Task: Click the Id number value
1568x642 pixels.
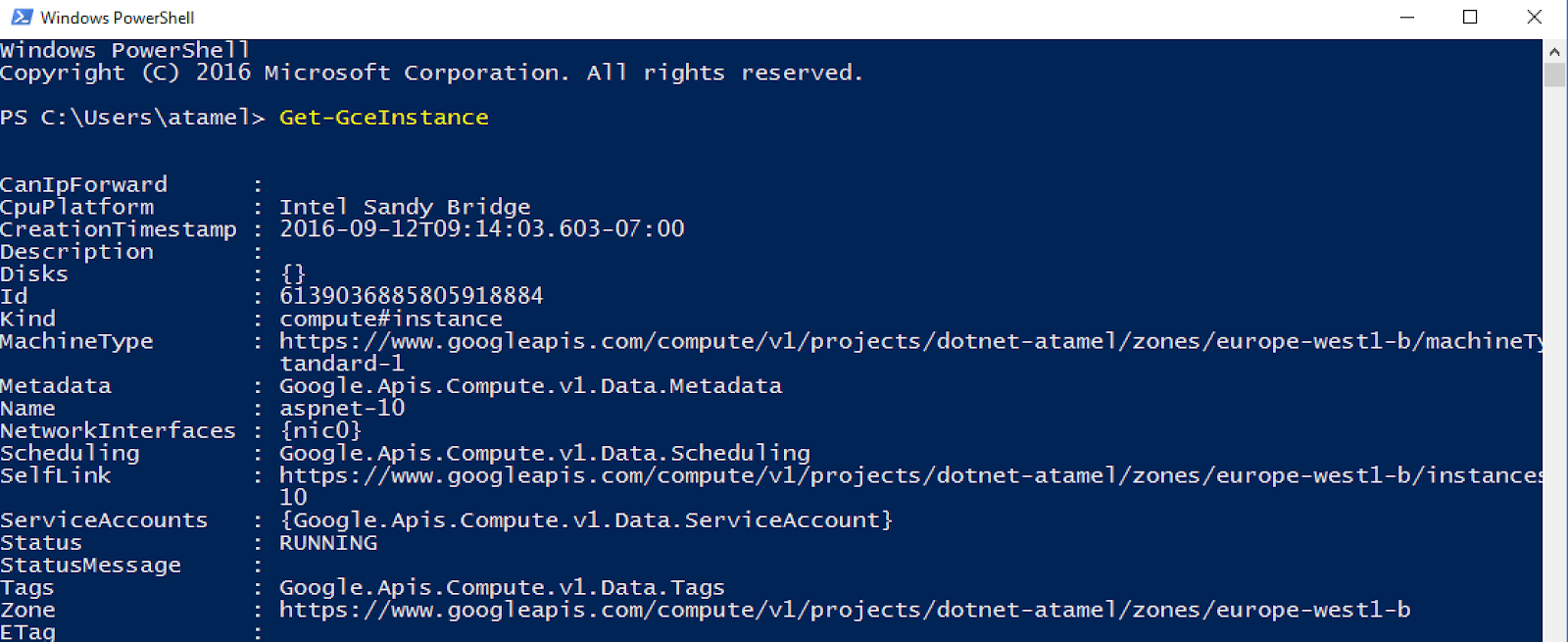Action: (x=412, y=295)
